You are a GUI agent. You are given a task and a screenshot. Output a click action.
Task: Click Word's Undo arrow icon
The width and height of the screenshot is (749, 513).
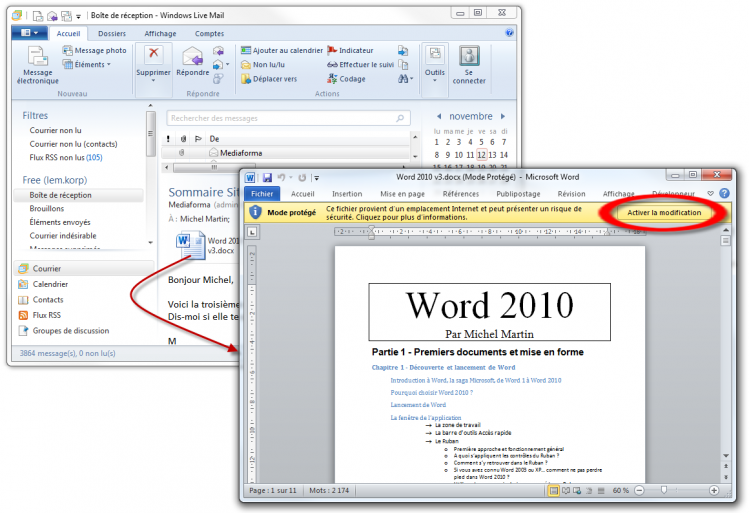coord(281,178)
